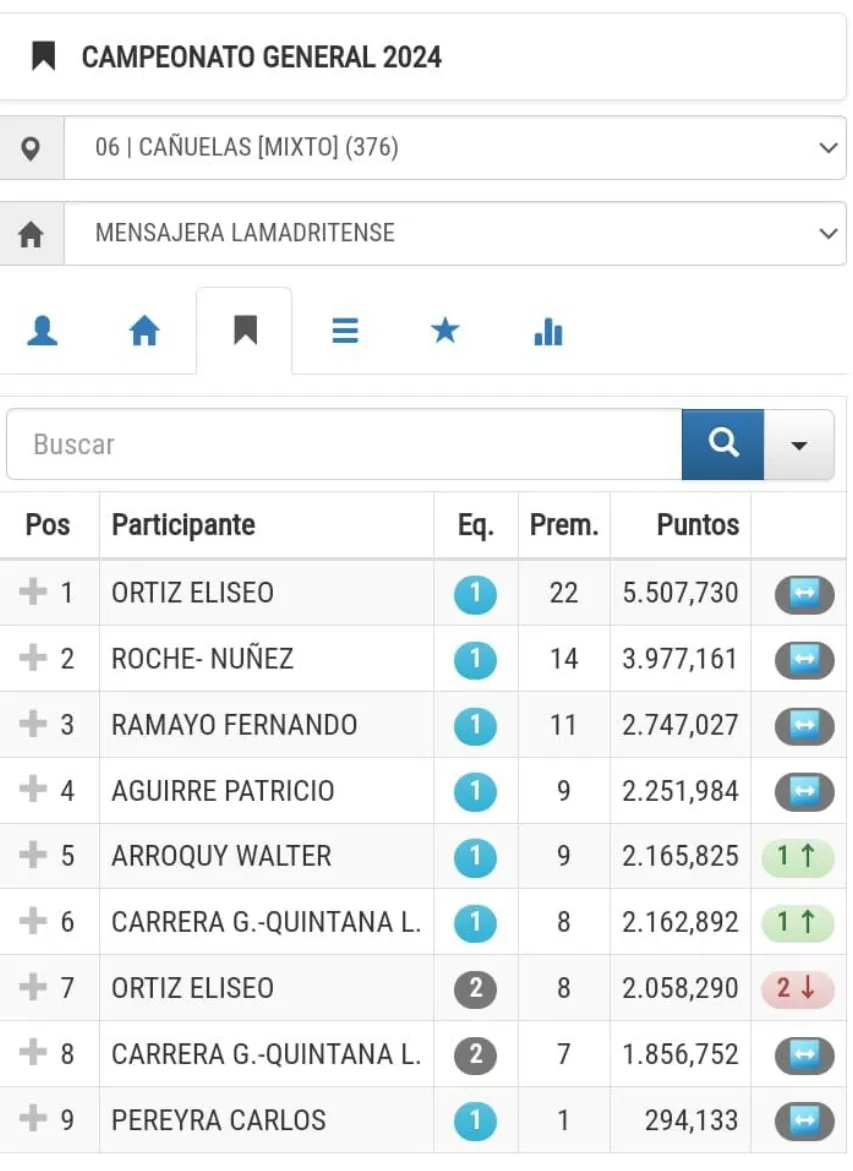Open the search options caret dropdown
The height and width of the screenshot is (1171, 853).
click(x=799, y=445)
